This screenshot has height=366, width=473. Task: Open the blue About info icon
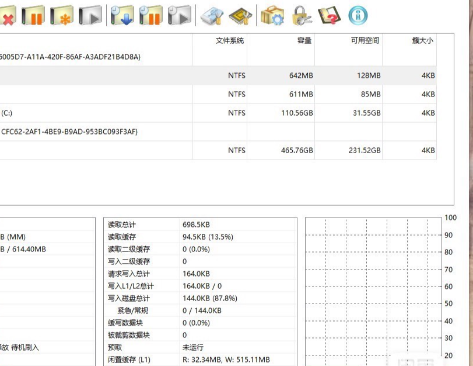(358, 16)
